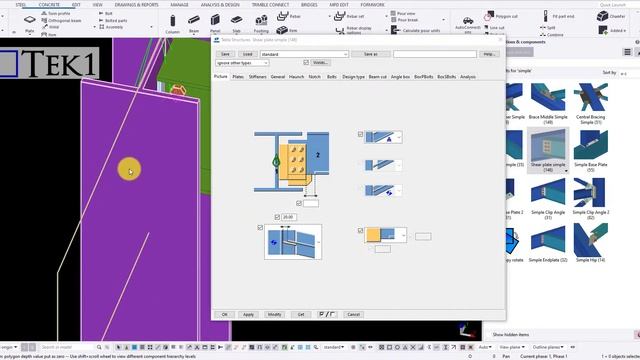Viewport: 640px width, 360px height.
Task: Toggle checkbox beside the first weld-type option image
Action: click(x=360, y=134)
